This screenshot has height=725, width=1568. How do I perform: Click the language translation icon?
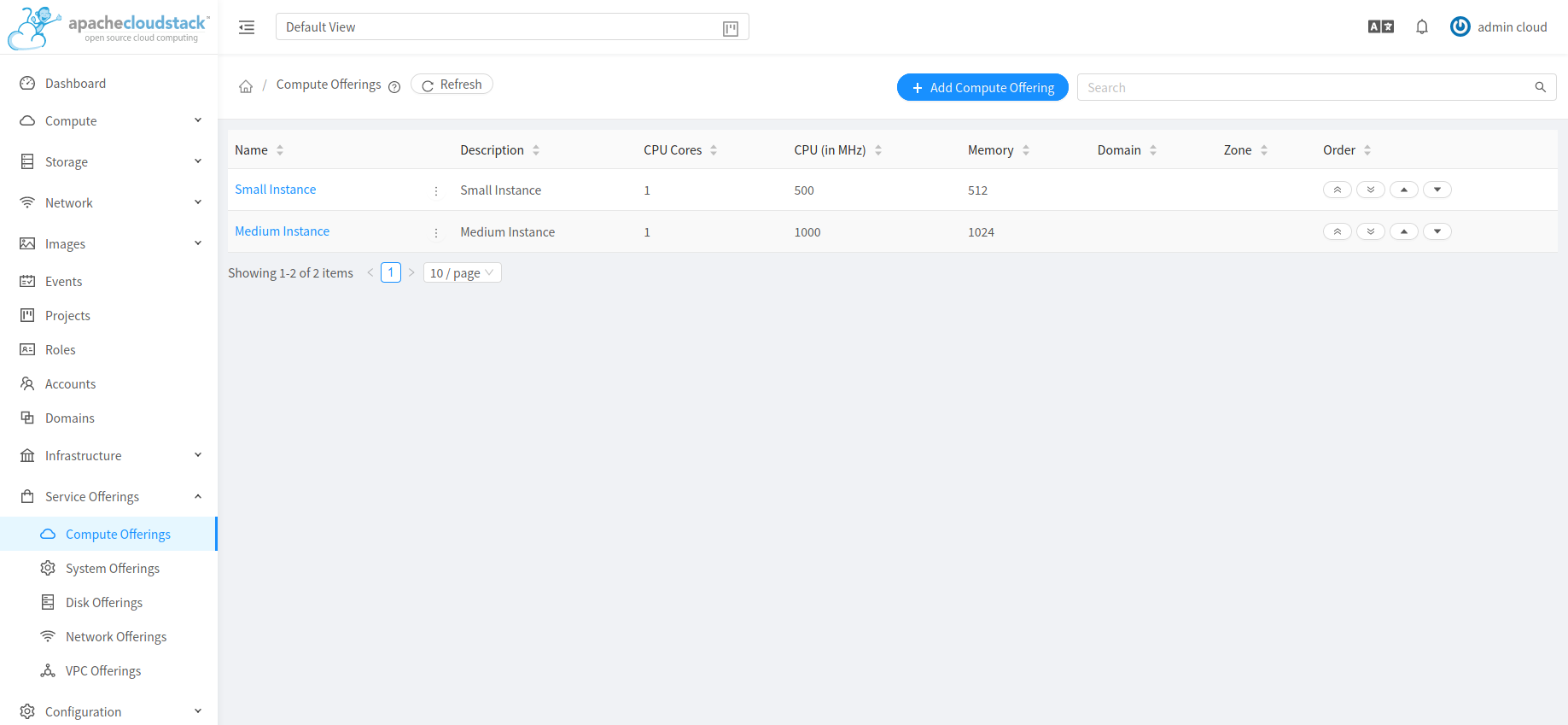[x=1380, y=27]
